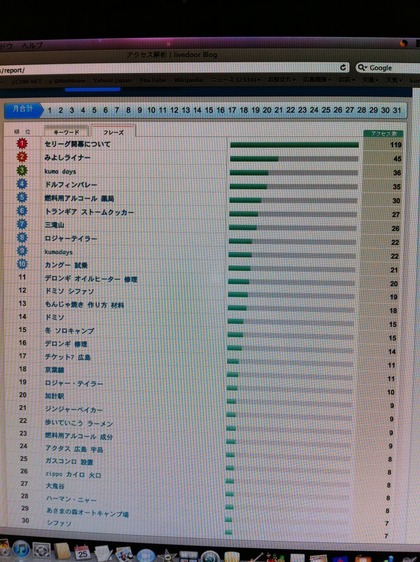
Task: Click the phrase ロジャーテイラー in rank 8
Action: click(71, 239)
